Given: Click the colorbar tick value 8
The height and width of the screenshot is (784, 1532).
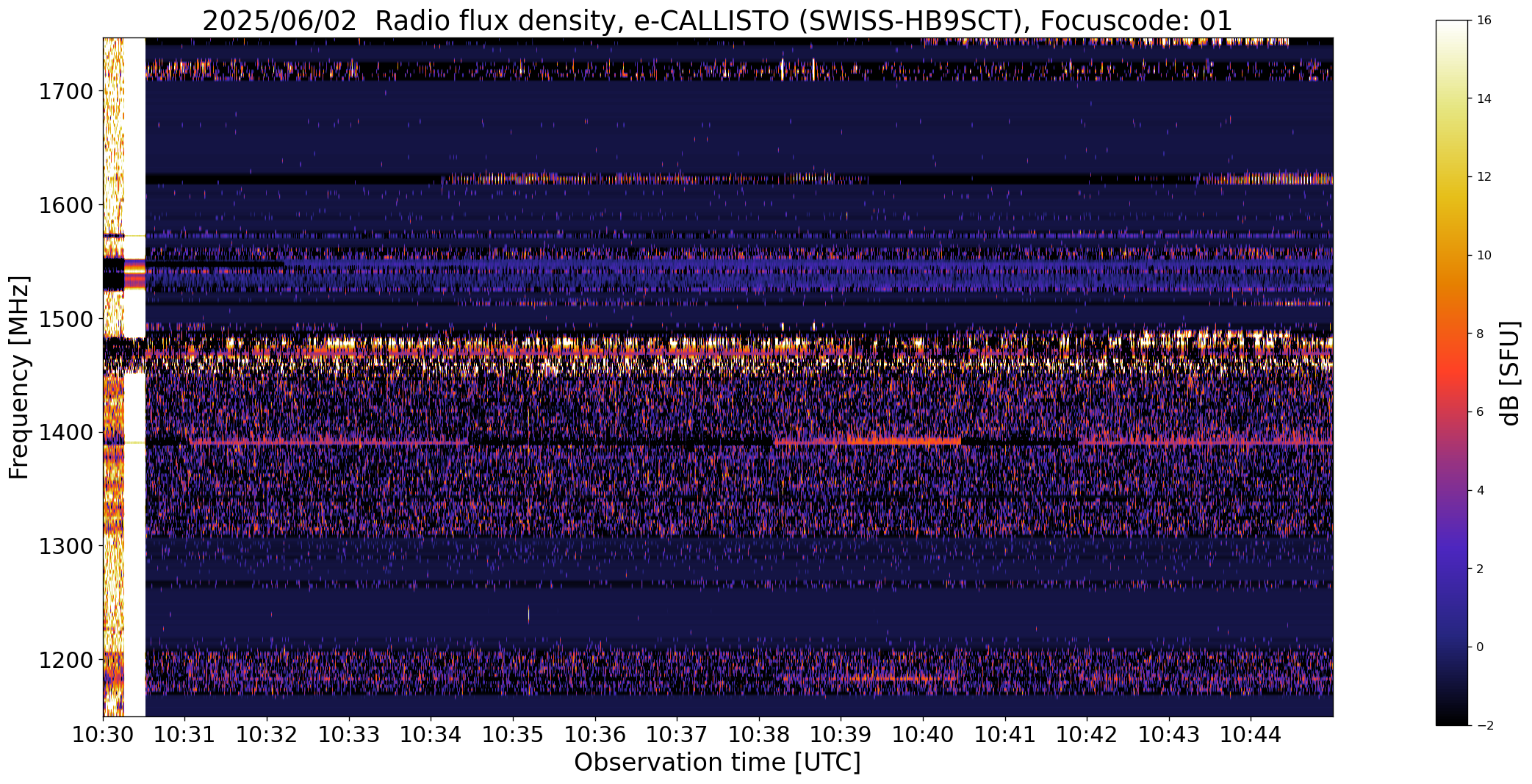Looking at the screenshot, I should pos(1480,334).
